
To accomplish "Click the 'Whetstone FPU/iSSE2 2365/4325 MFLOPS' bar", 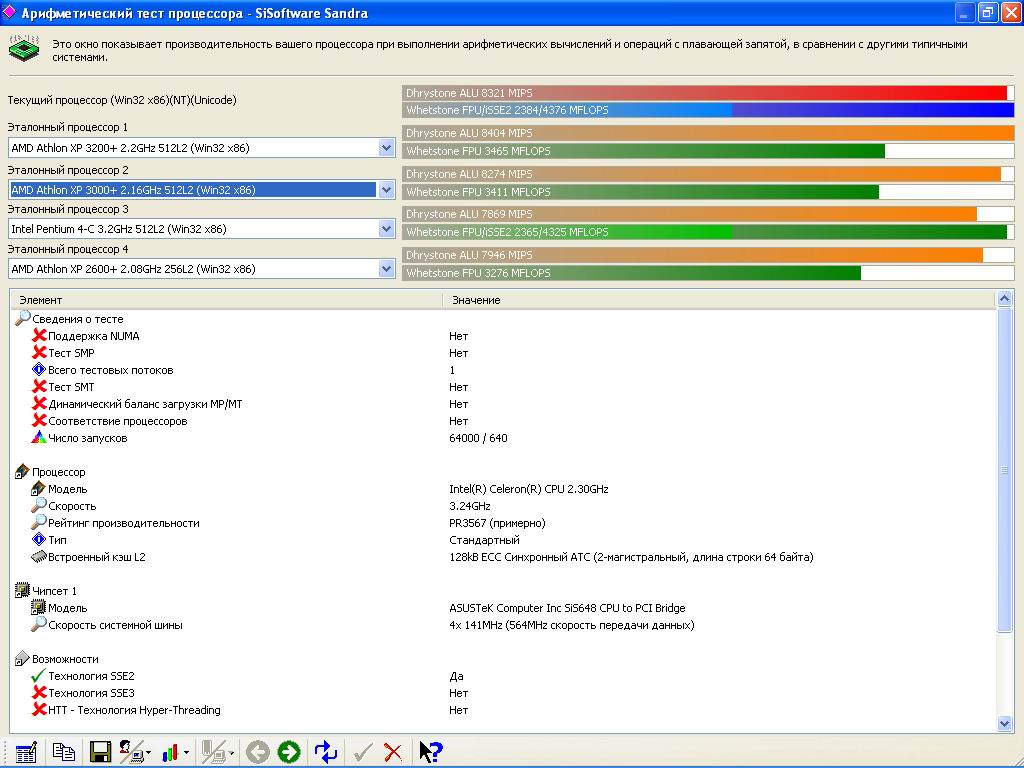I will [x=708, y=232].
